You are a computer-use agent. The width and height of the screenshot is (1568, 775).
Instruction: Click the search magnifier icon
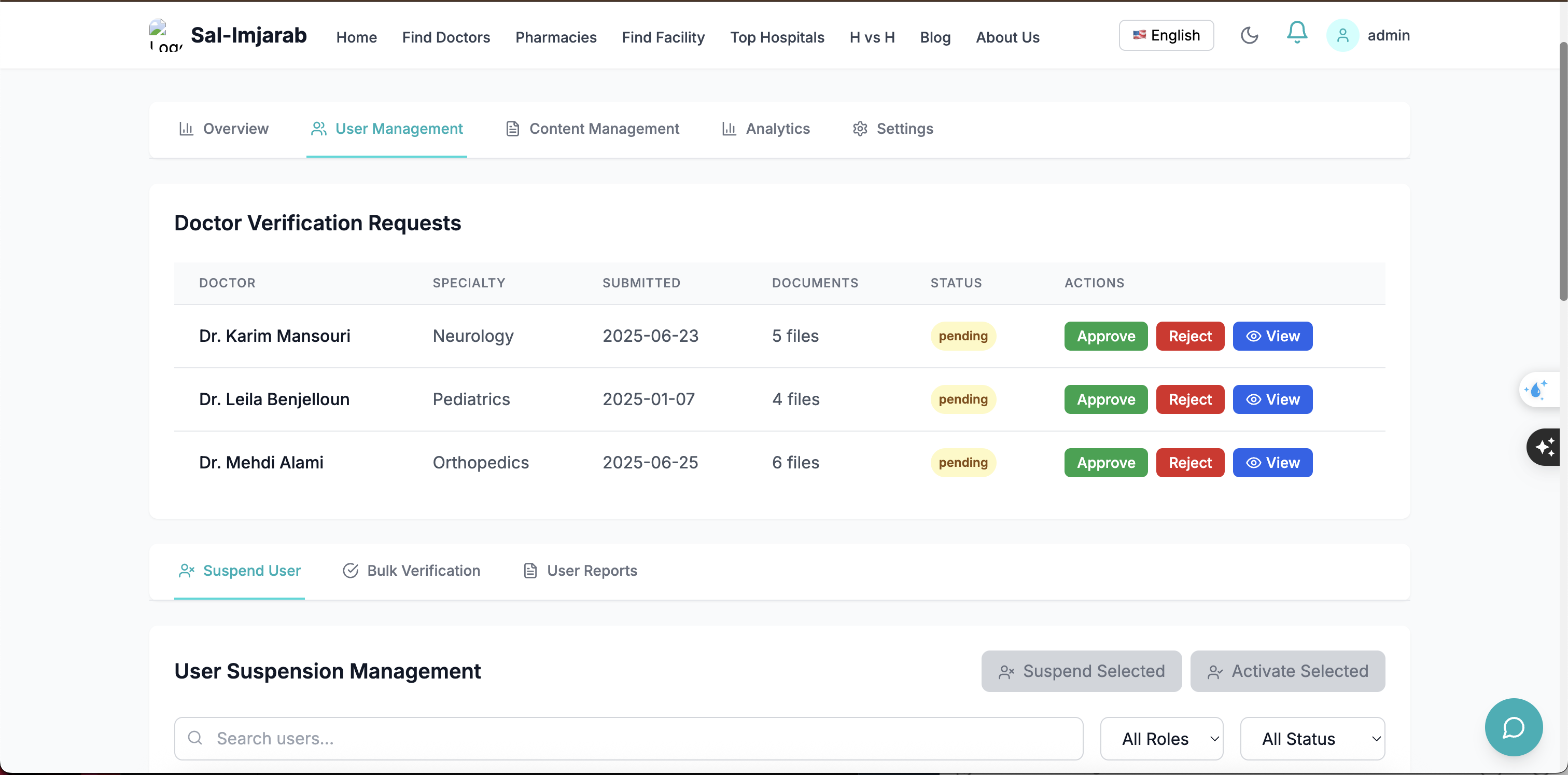[x=195, y=738]
